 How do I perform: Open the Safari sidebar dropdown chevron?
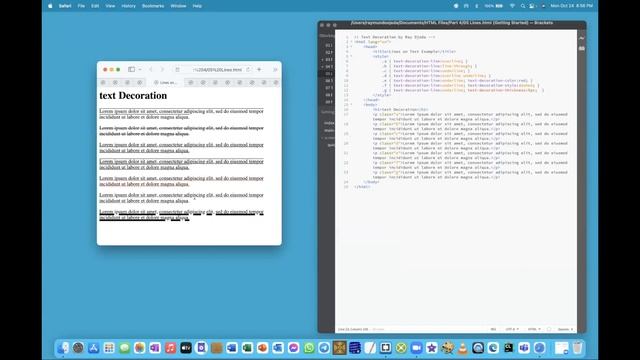click(140, 69)
